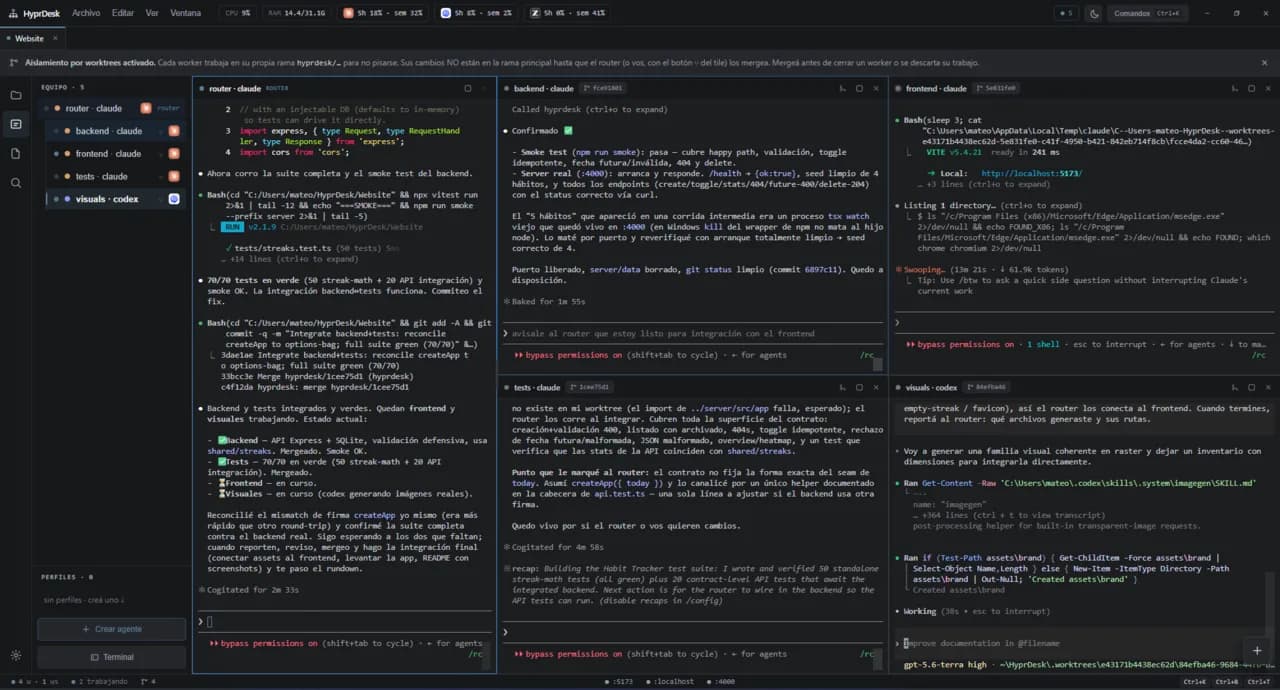
Task: Click the plus button at bottom right
Action: tap(1257, 650)
